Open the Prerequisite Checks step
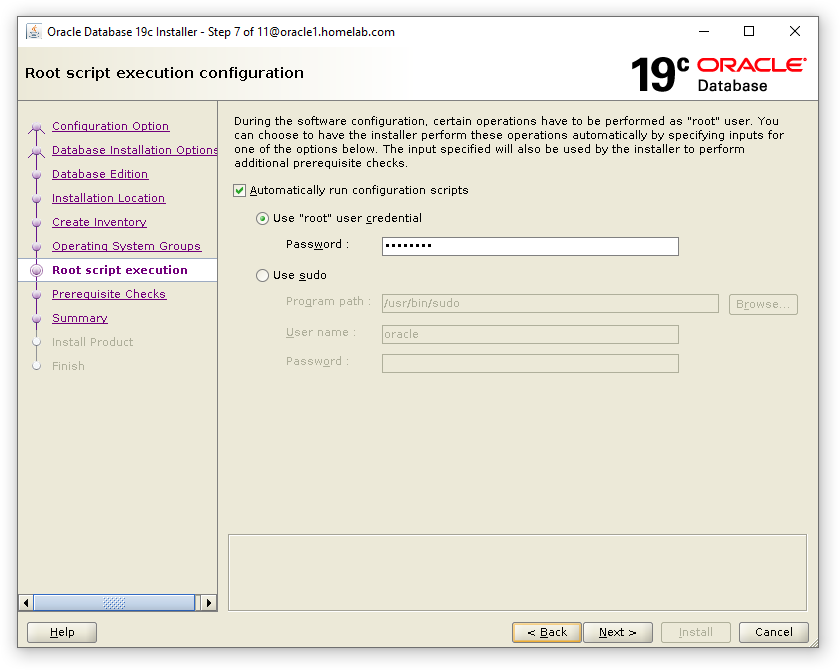The height and width of the screenshot is (670, 840). (x=109, y=294)
